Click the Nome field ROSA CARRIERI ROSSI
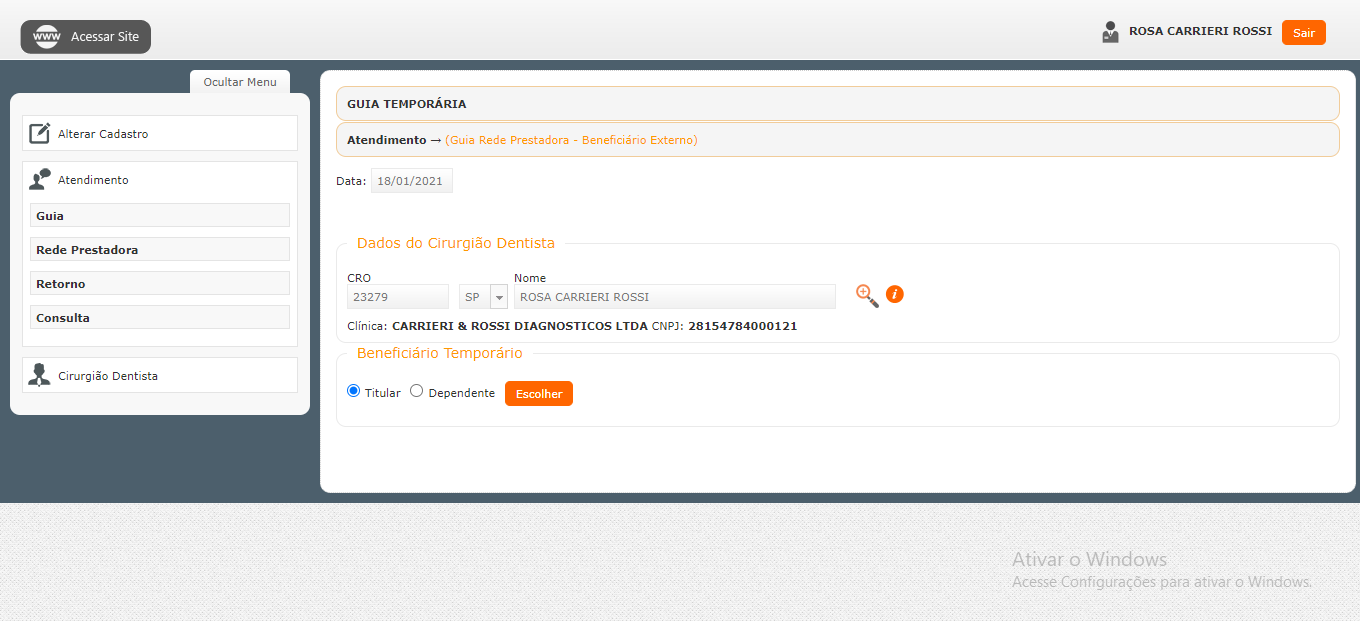This screenshot has height=621, width=1360. (x=675, y=297)
